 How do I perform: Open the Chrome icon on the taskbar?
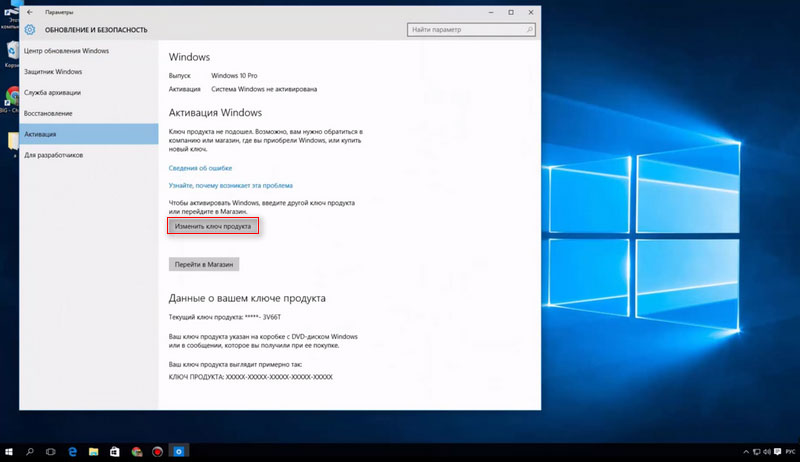[136, 452]
